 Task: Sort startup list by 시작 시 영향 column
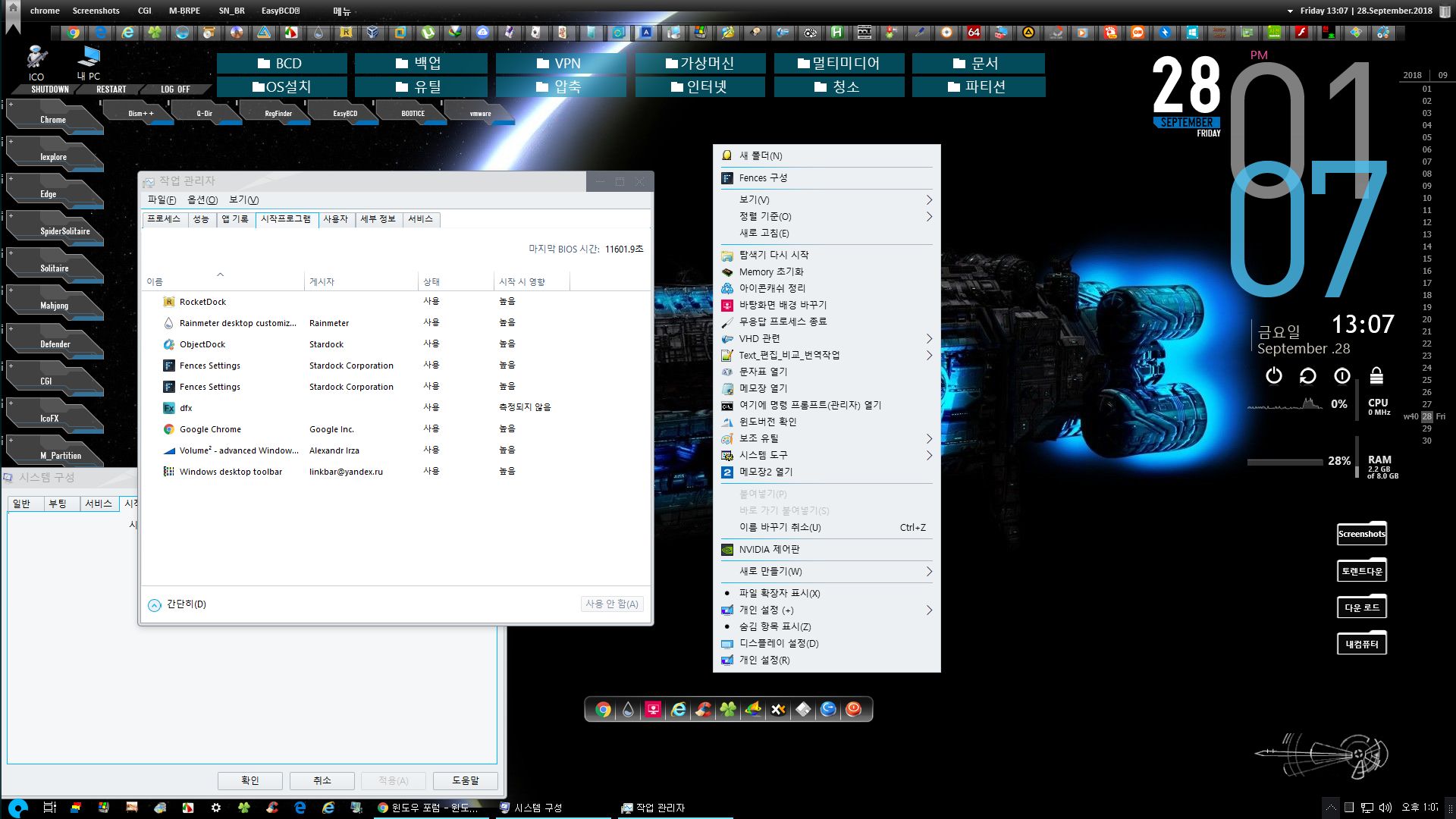point(531,281)
